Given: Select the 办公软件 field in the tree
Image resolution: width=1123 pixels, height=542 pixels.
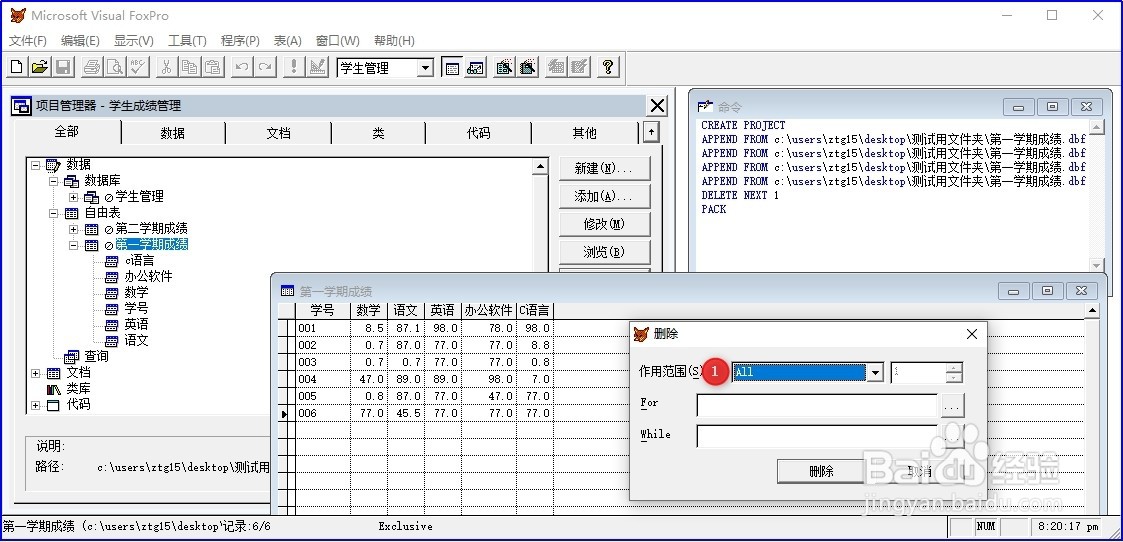Looking at the screenshot, I should [x=148, y=276].
